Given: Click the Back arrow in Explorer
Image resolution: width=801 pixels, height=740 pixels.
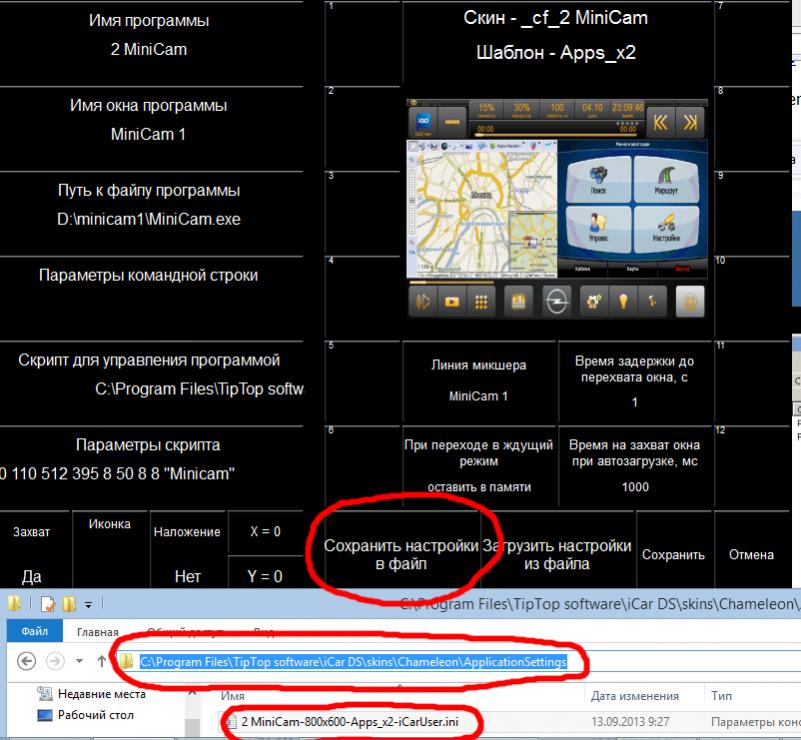Looking at the screenshot, I should (27, 661).
